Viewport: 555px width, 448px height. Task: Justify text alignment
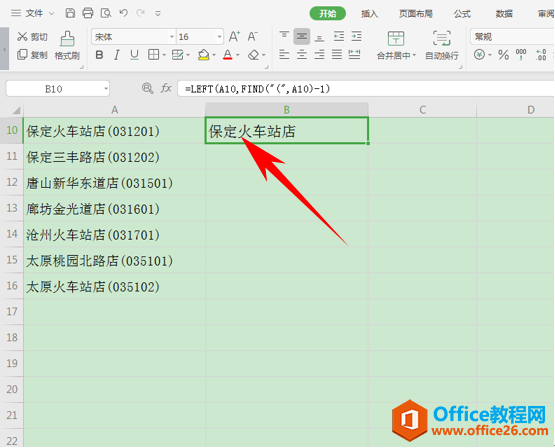pyautogui.click(x=337, y=54)
